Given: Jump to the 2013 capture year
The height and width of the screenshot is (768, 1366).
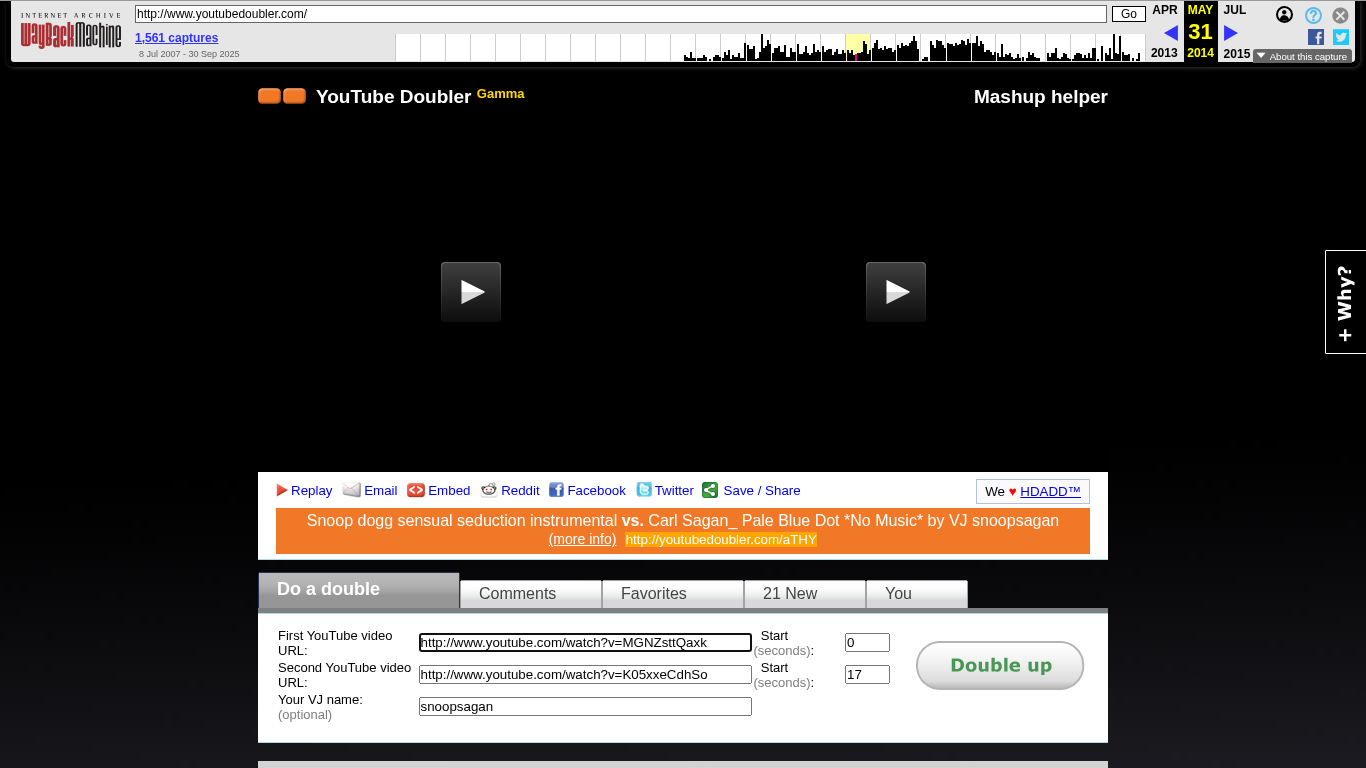Looking at the screenshot, I should click(x=1164, y=53).
